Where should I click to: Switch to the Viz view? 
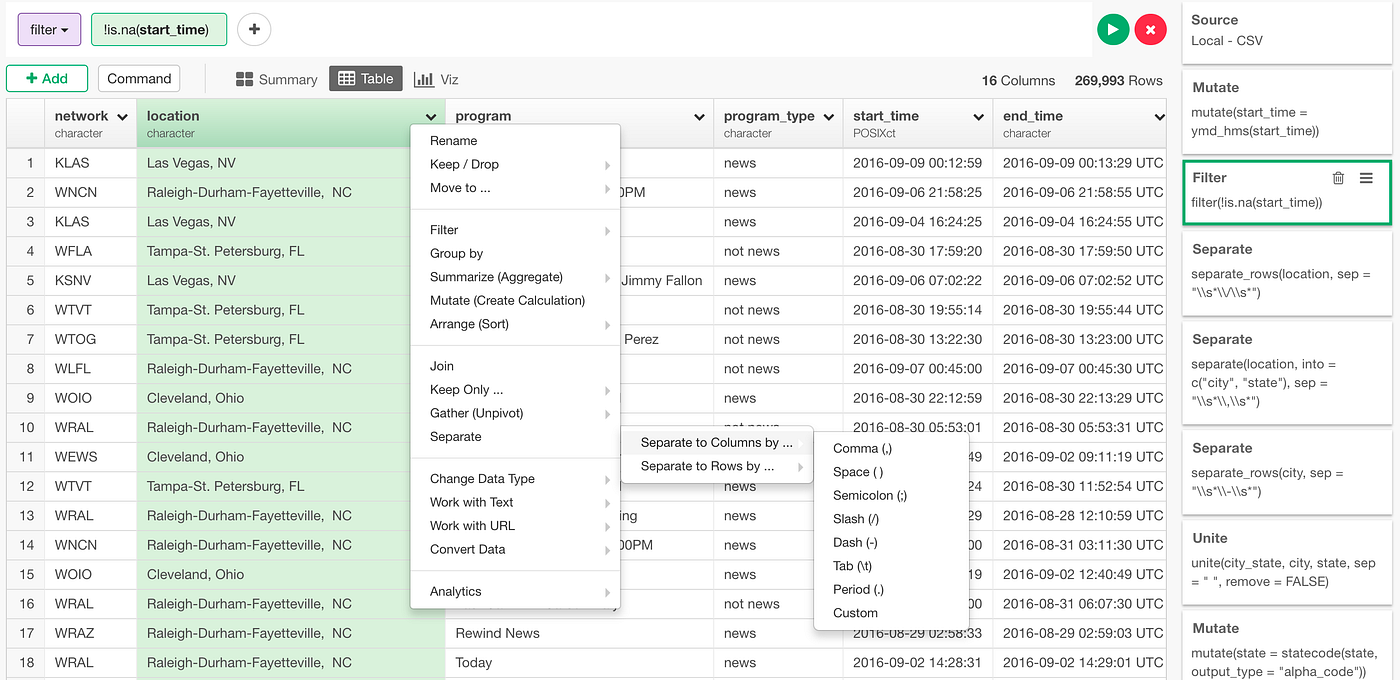(x=436, y=79)
